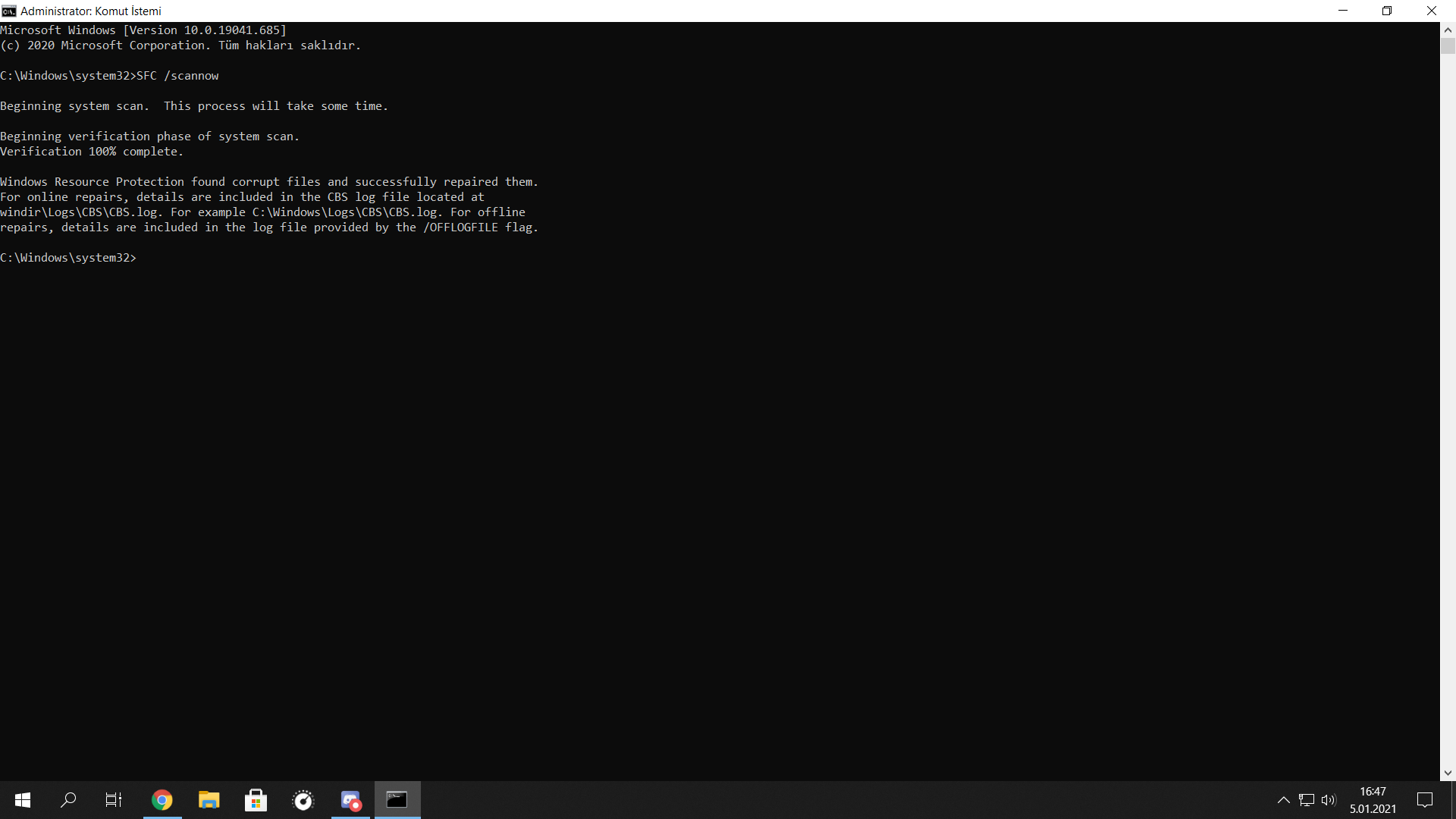This screenshot has width=1456, height=819.
Task: Click the taskbar Search magnifier icon
Action: click(x=68, y=800)
